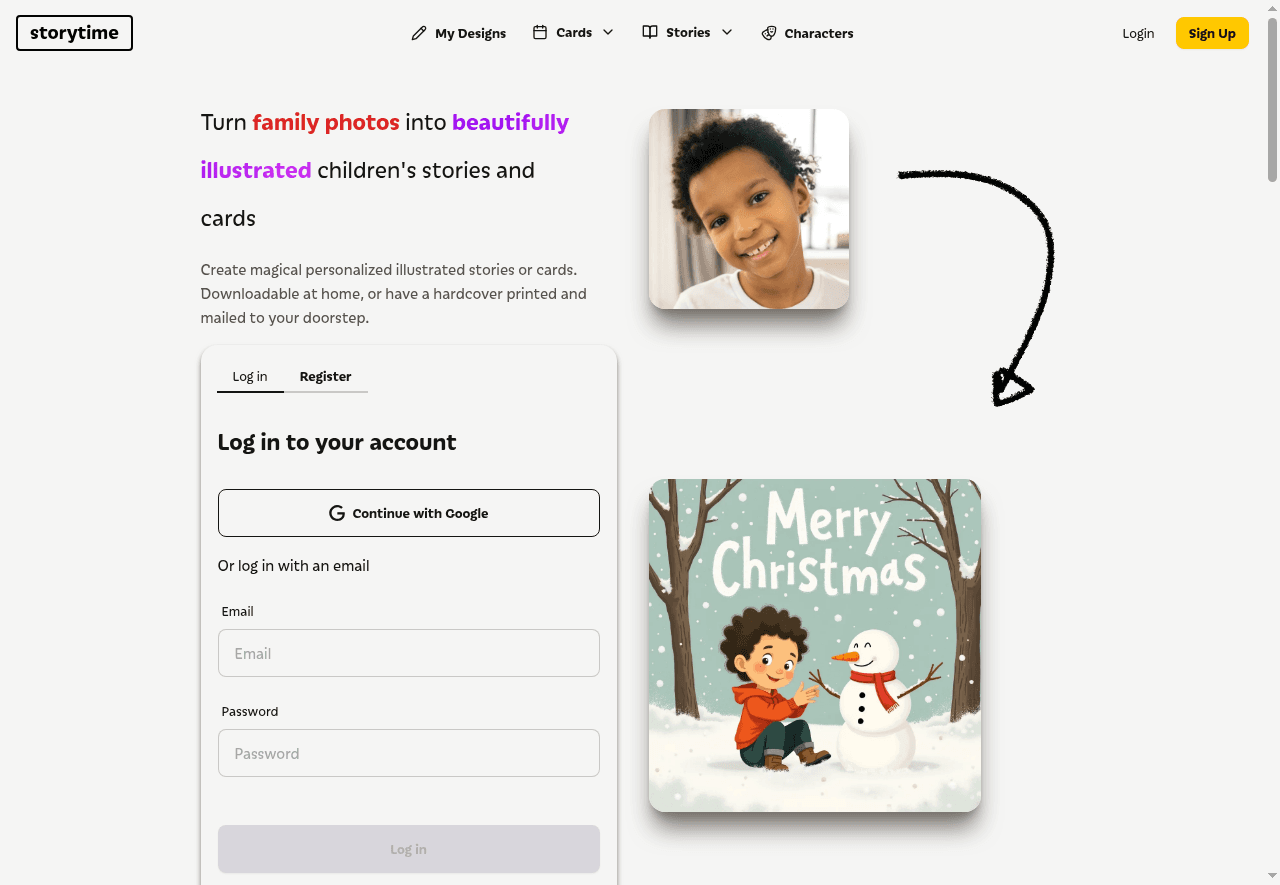Continue with Google button

(409, 513)
